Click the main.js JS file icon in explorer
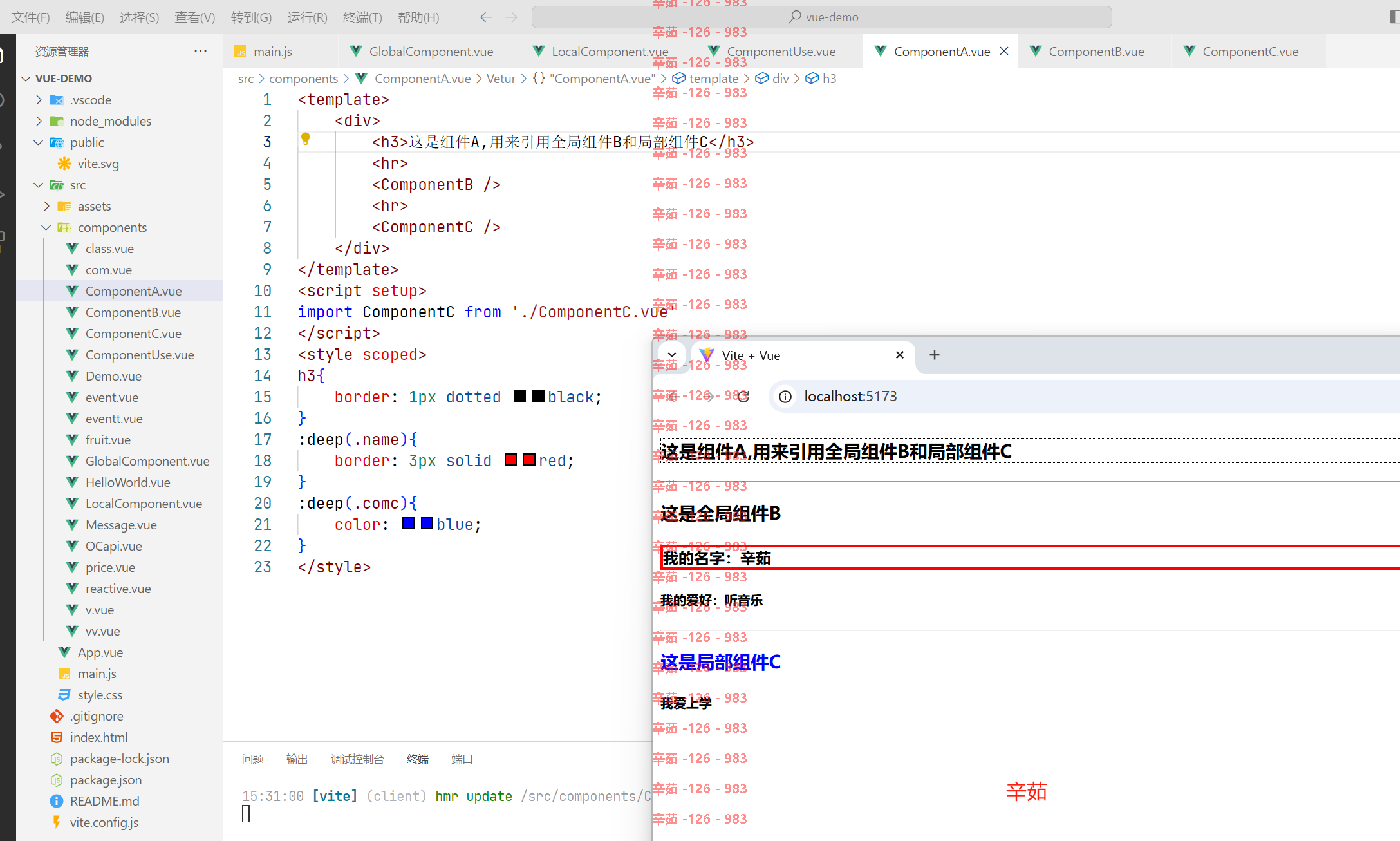Screen dimensions: 1400x841 coord(64,674)
